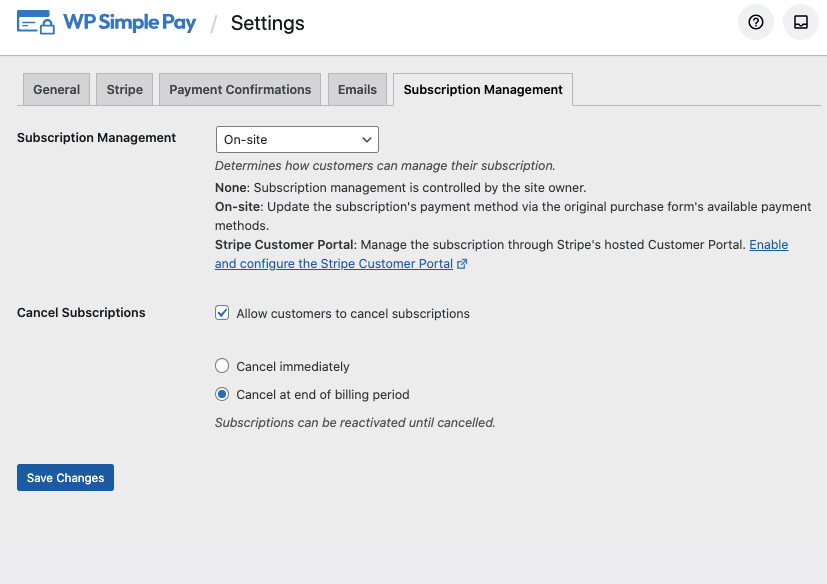Click the WP Simple Pay card logo icon
This screenshot has width=827, height=584.
[35, 22]
